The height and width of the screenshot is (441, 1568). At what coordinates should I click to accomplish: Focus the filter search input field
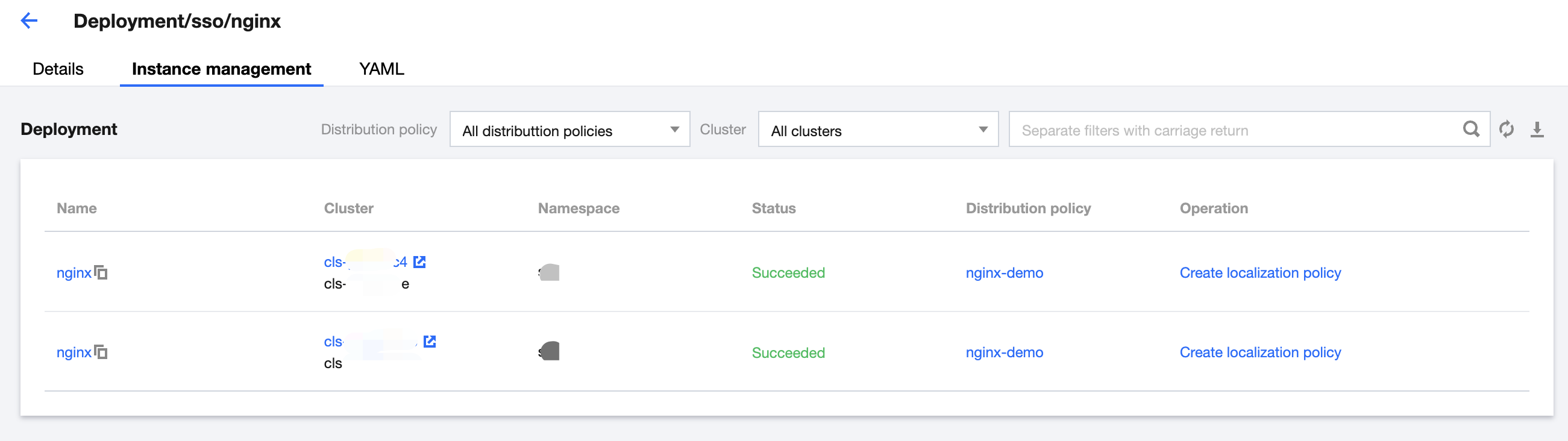coord(1235,130)
